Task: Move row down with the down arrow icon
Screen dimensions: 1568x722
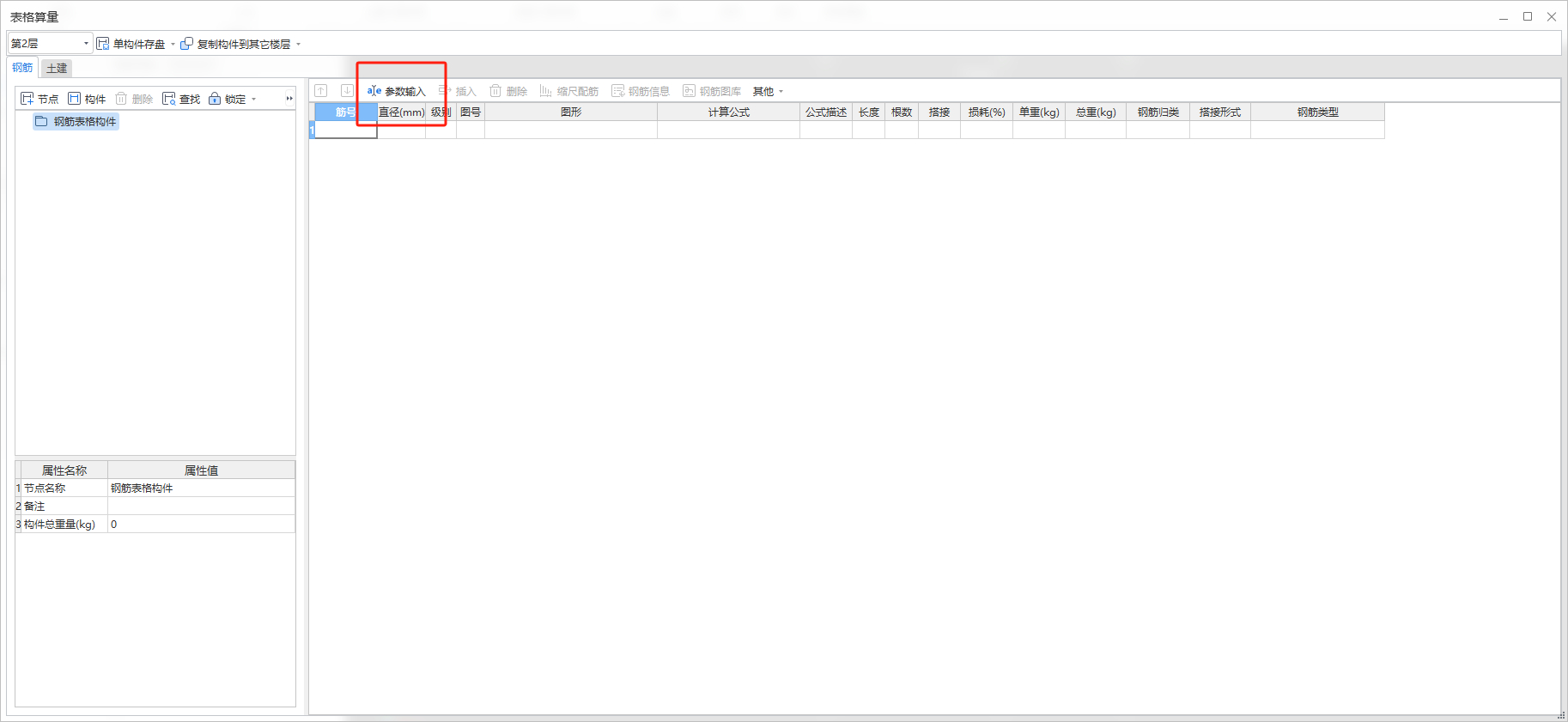Action: pyautogui.click(x=347, y=91)
